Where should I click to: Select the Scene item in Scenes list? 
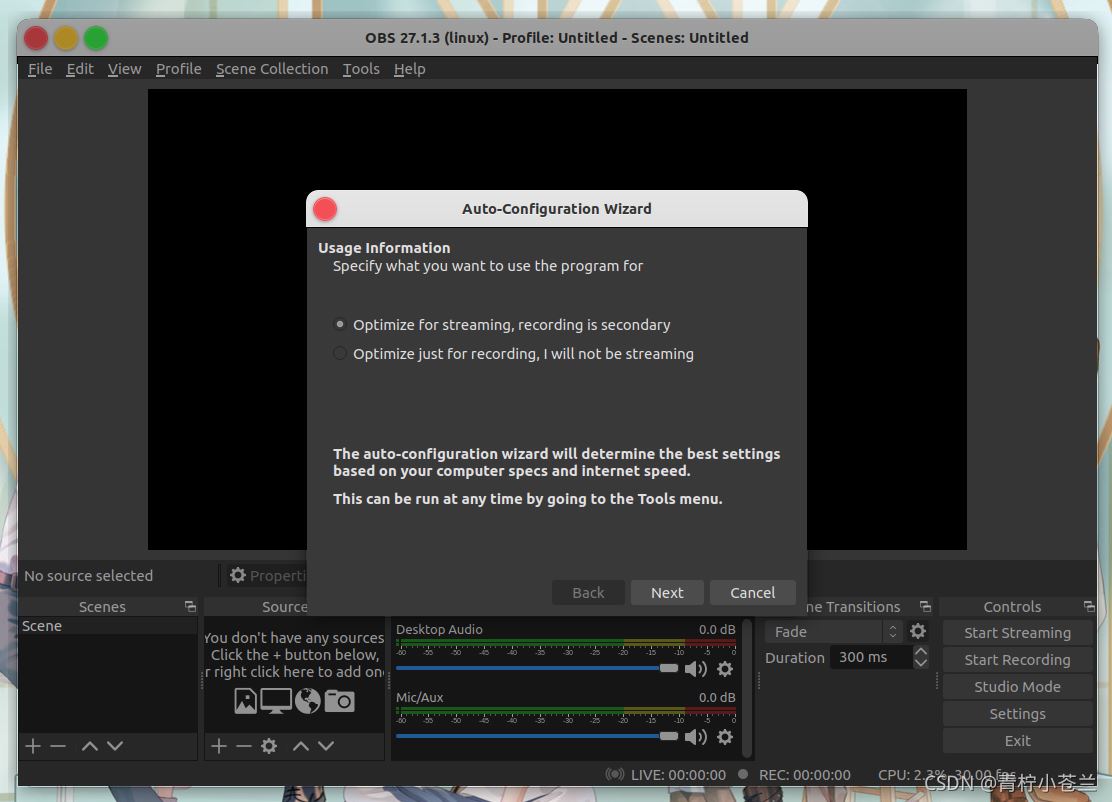(108, 626)
